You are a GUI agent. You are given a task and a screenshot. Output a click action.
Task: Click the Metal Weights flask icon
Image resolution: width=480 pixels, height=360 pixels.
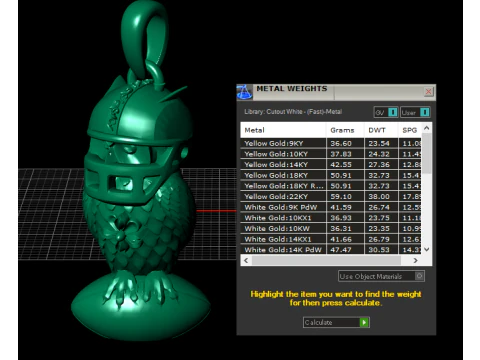coord(244,92)
